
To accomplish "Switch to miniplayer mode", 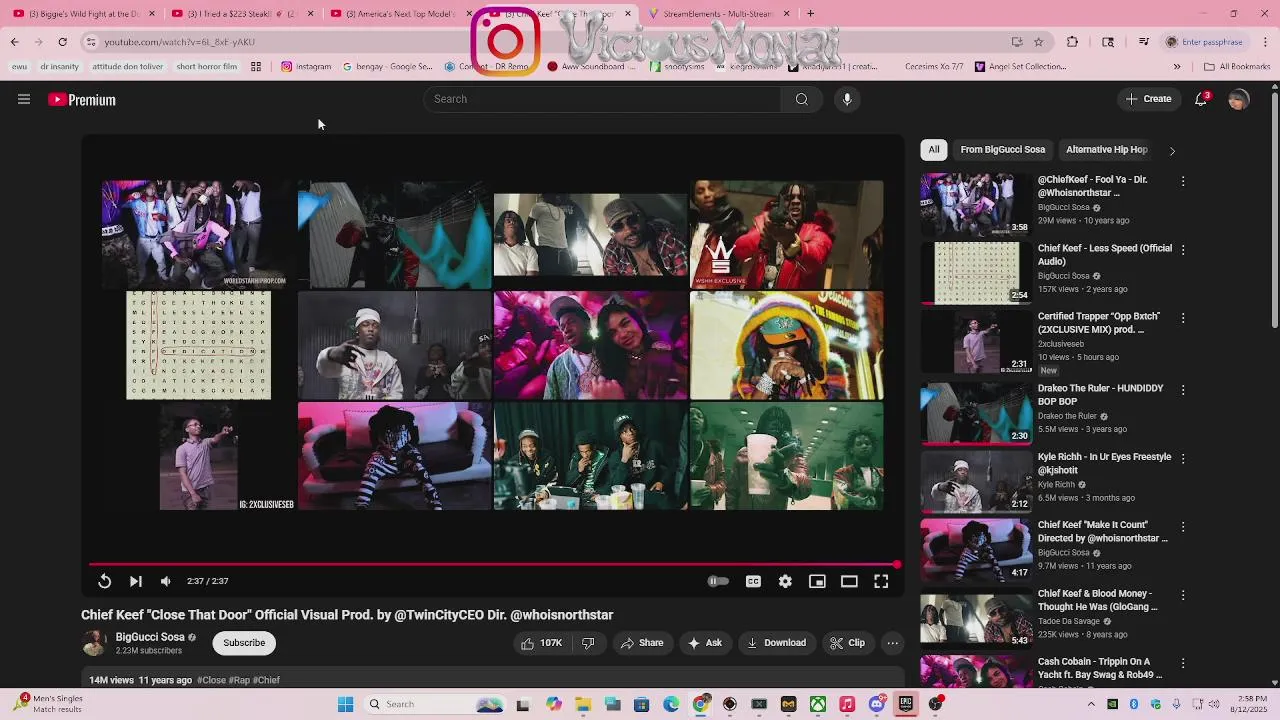I will pos(817,581).
